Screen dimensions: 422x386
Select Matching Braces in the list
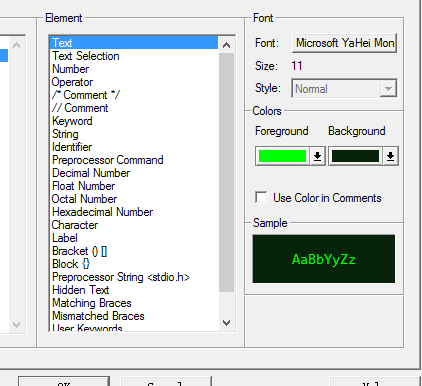[x=92, y=303]
